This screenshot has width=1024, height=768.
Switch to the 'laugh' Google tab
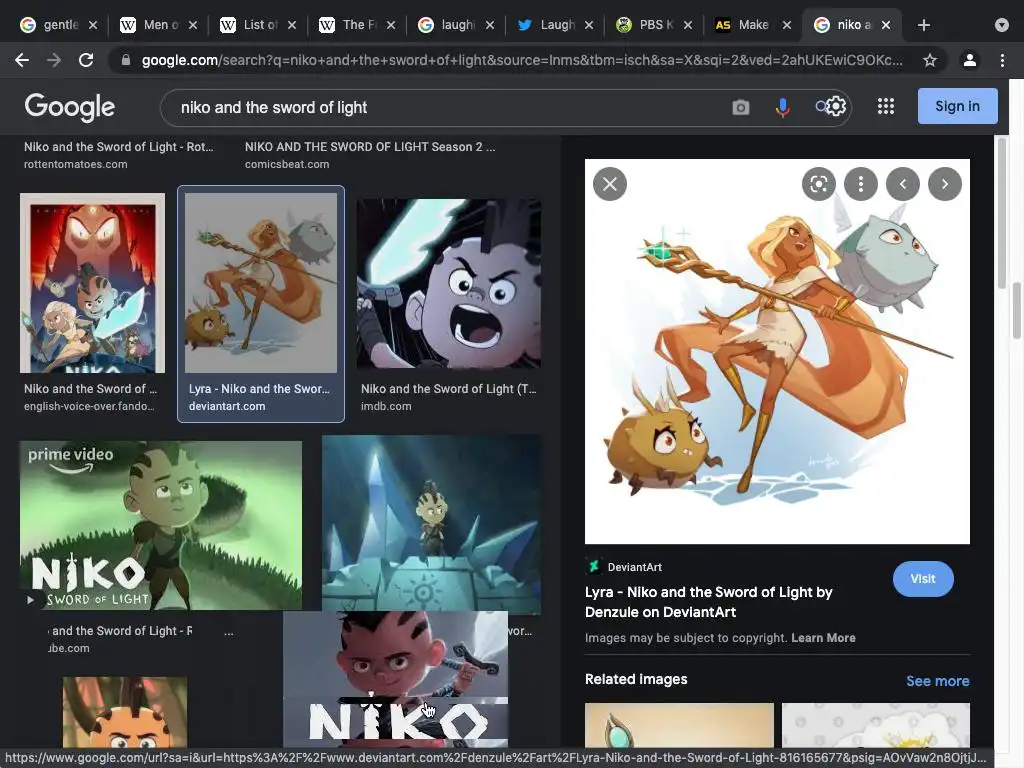pyautogui.click(x=457, y=25)
